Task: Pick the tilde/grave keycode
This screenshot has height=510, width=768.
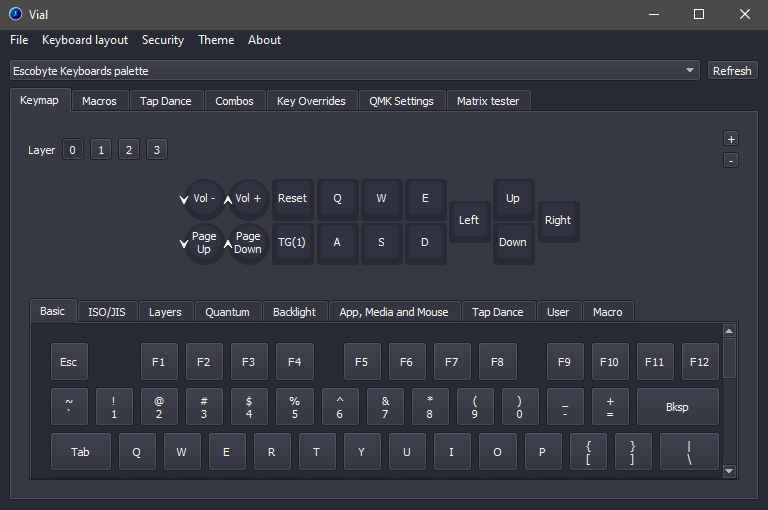Action: coord(69,407)
